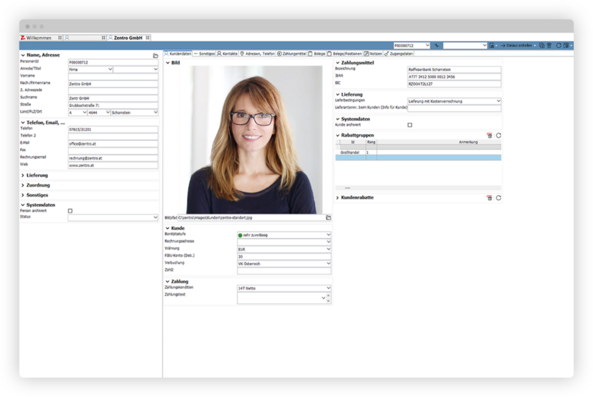Click the browse folder icon beside Bildpfad

328,218
